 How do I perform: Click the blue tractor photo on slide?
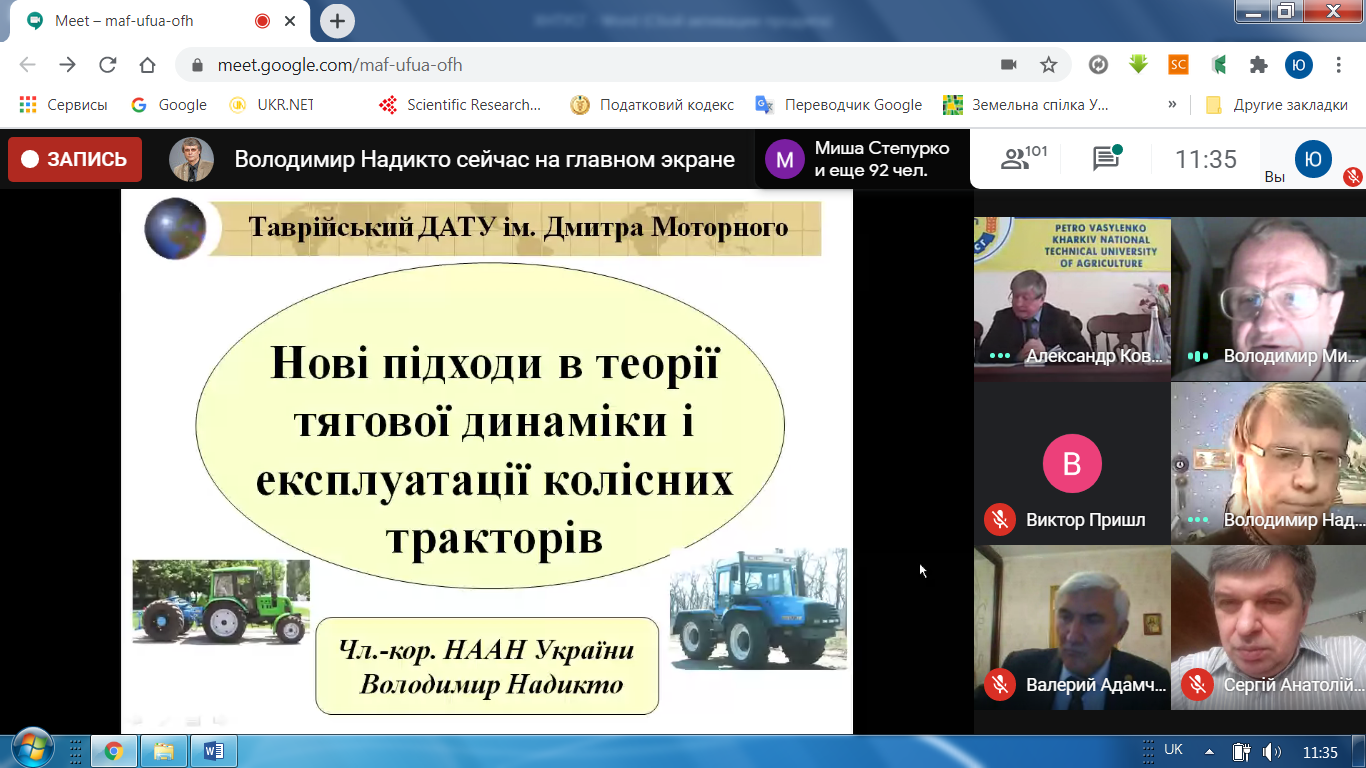(758, 607)
